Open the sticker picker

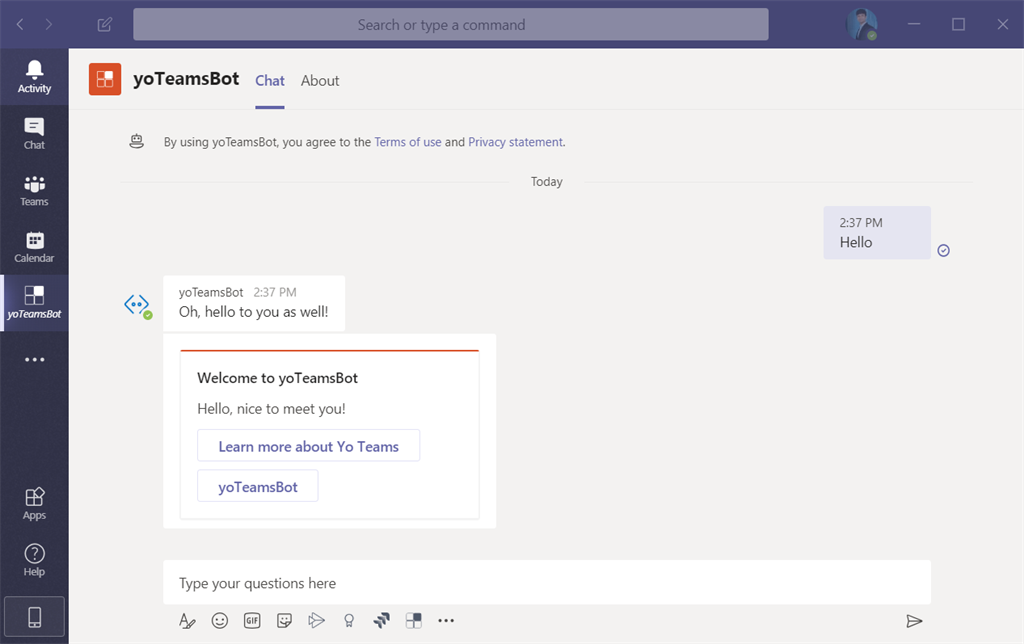click(x=284, y=620)
